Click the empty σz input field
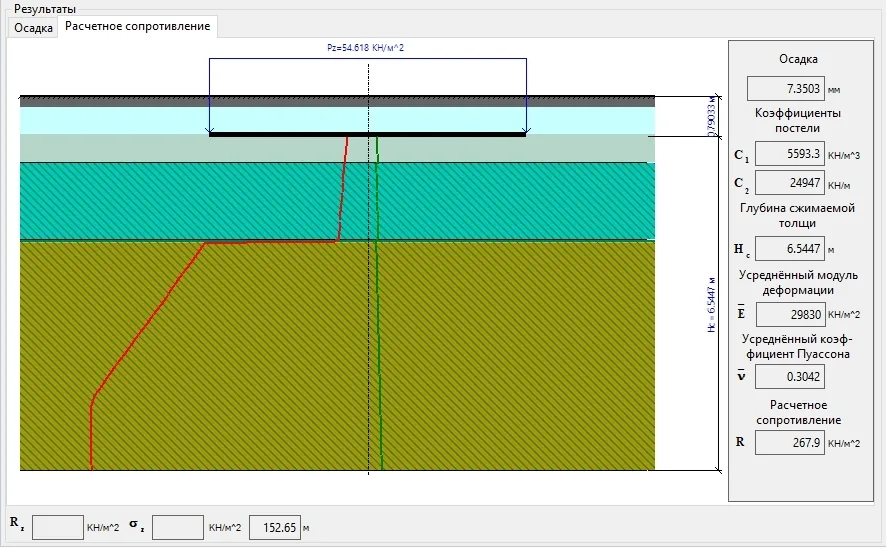 pyautogui.click(x=178, y=527)
